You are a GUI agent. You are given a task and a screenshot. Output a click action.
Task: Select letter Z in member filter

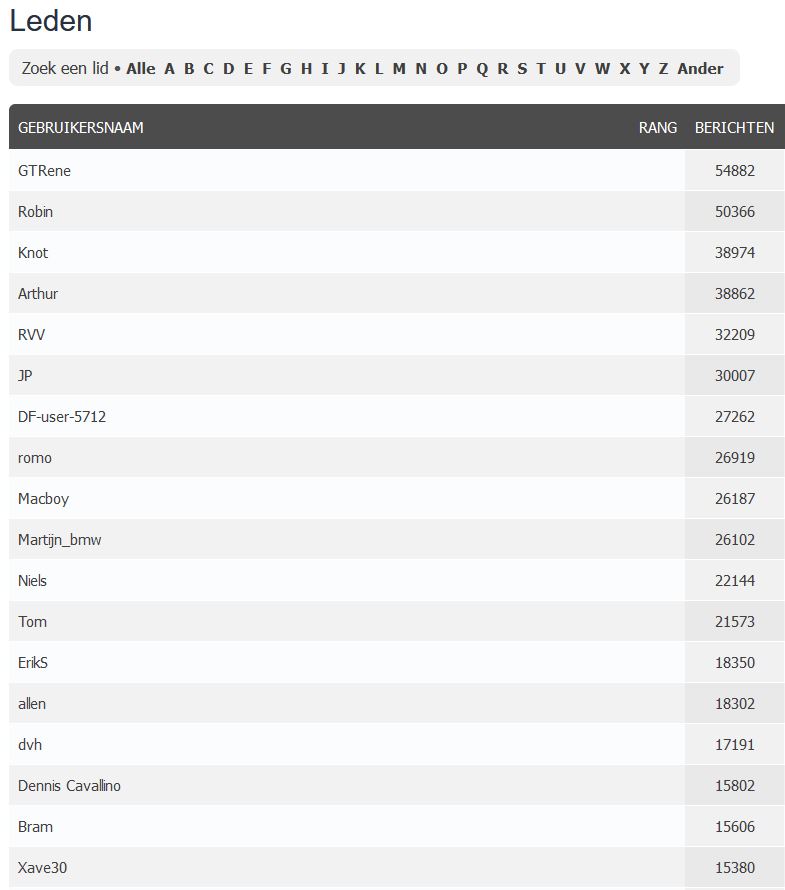(663, 69)
